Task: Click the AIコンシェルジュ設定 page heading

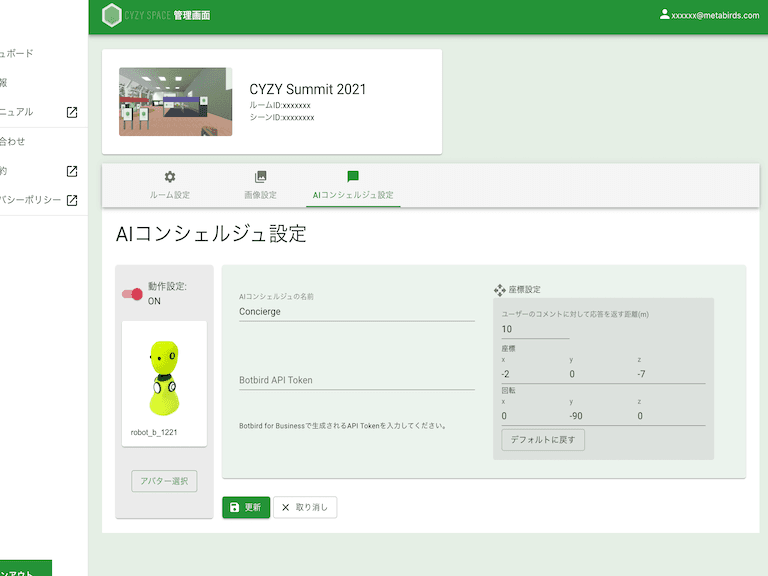Action: [211, 234]
